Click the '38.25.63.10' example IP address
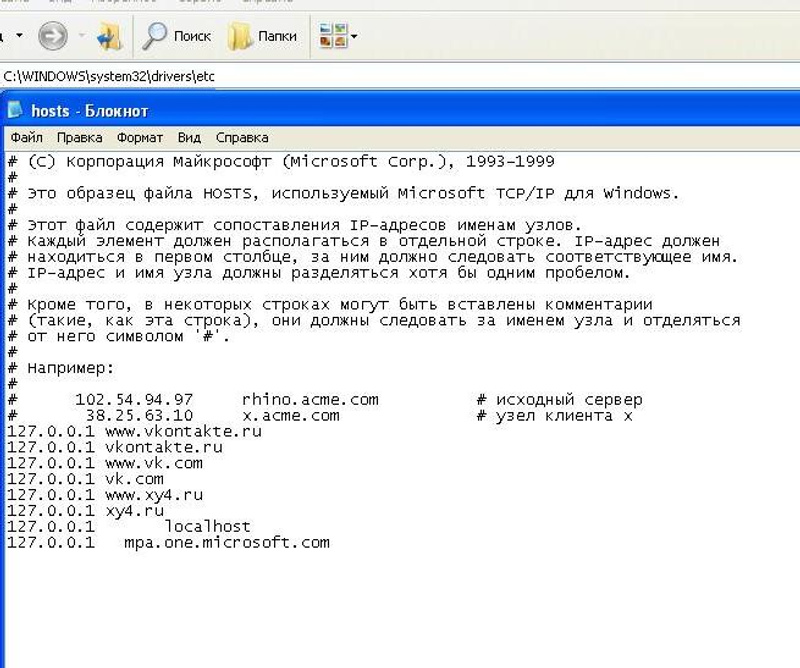 click(x=139, y=415)
